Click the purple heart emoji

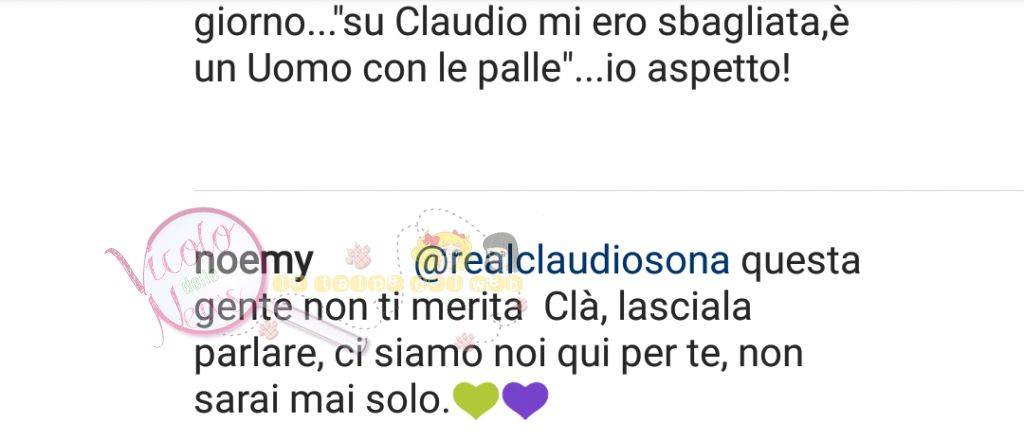(x=525, y=400)
